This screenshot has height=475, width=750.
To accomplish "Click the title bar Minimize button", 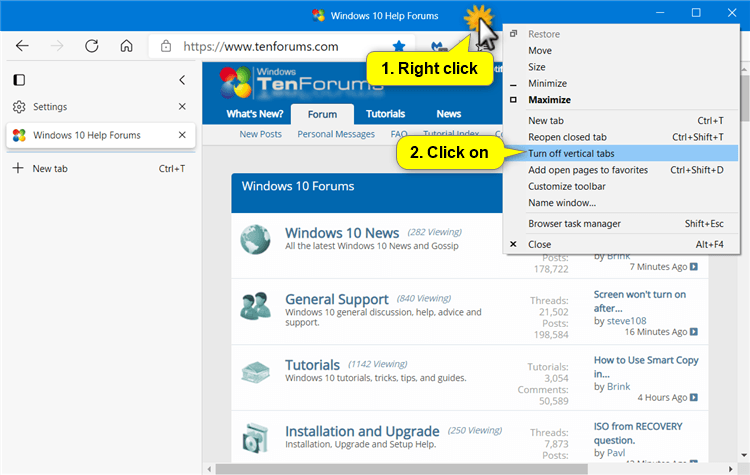I will (x=660, y=13).
